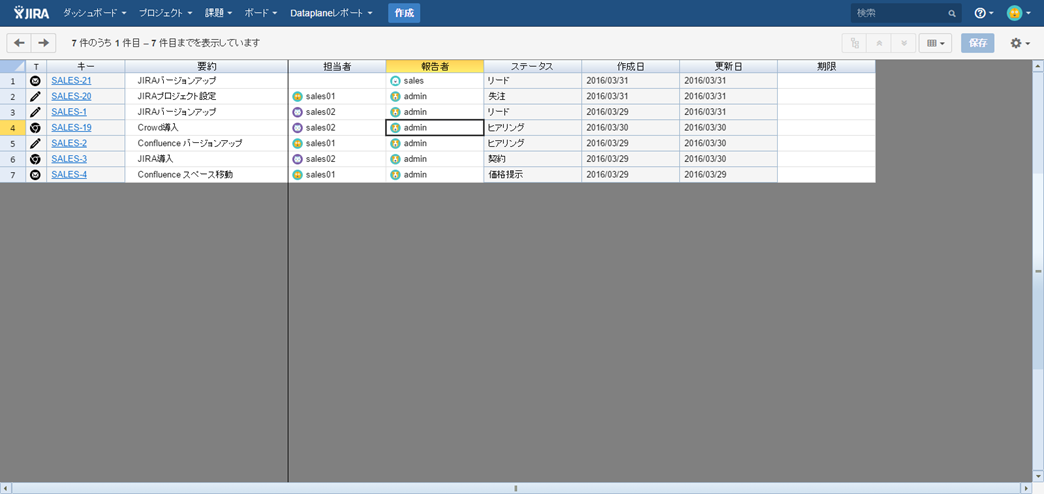Open issue SALES-20
Image resolution: width=1044 pixels, height=494 pixels.
(x=71, y=96)
